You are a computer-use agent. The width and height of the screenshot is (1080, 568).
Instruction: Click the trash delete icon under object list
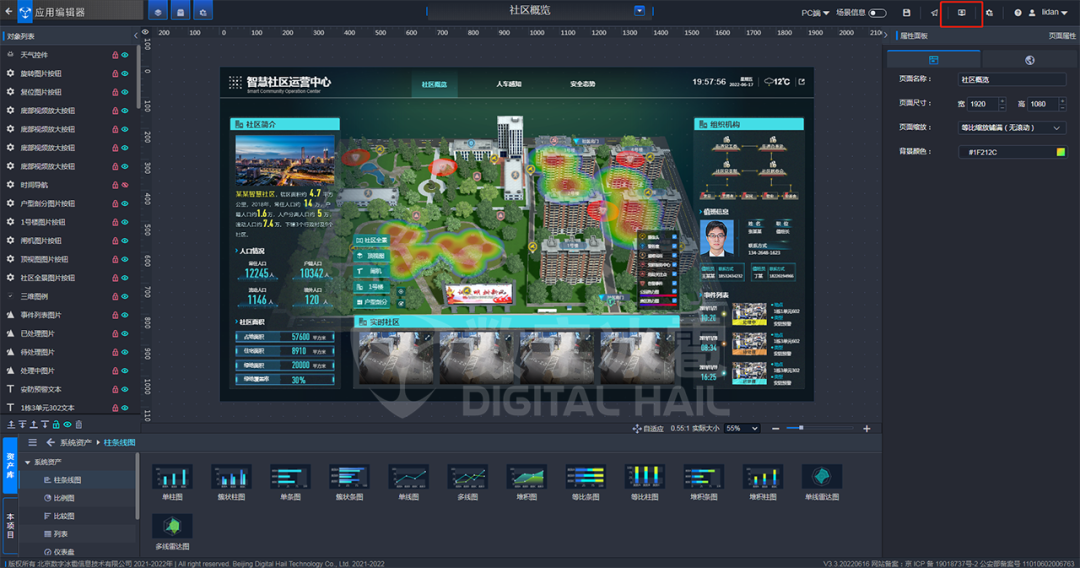pyautogui.click(x=79, y=425)
